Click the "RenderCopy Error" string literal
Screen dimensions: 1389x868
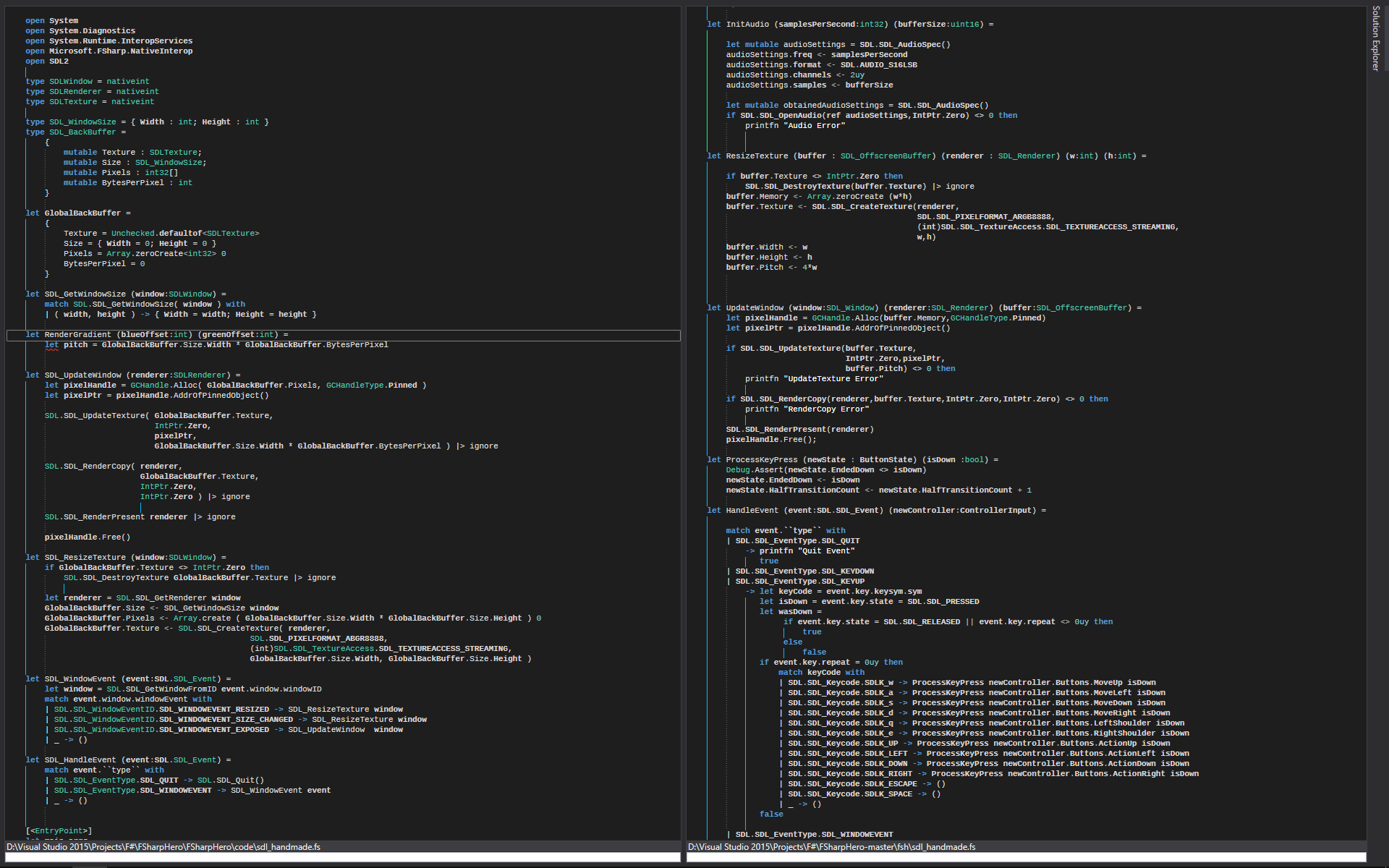point(828,409)
